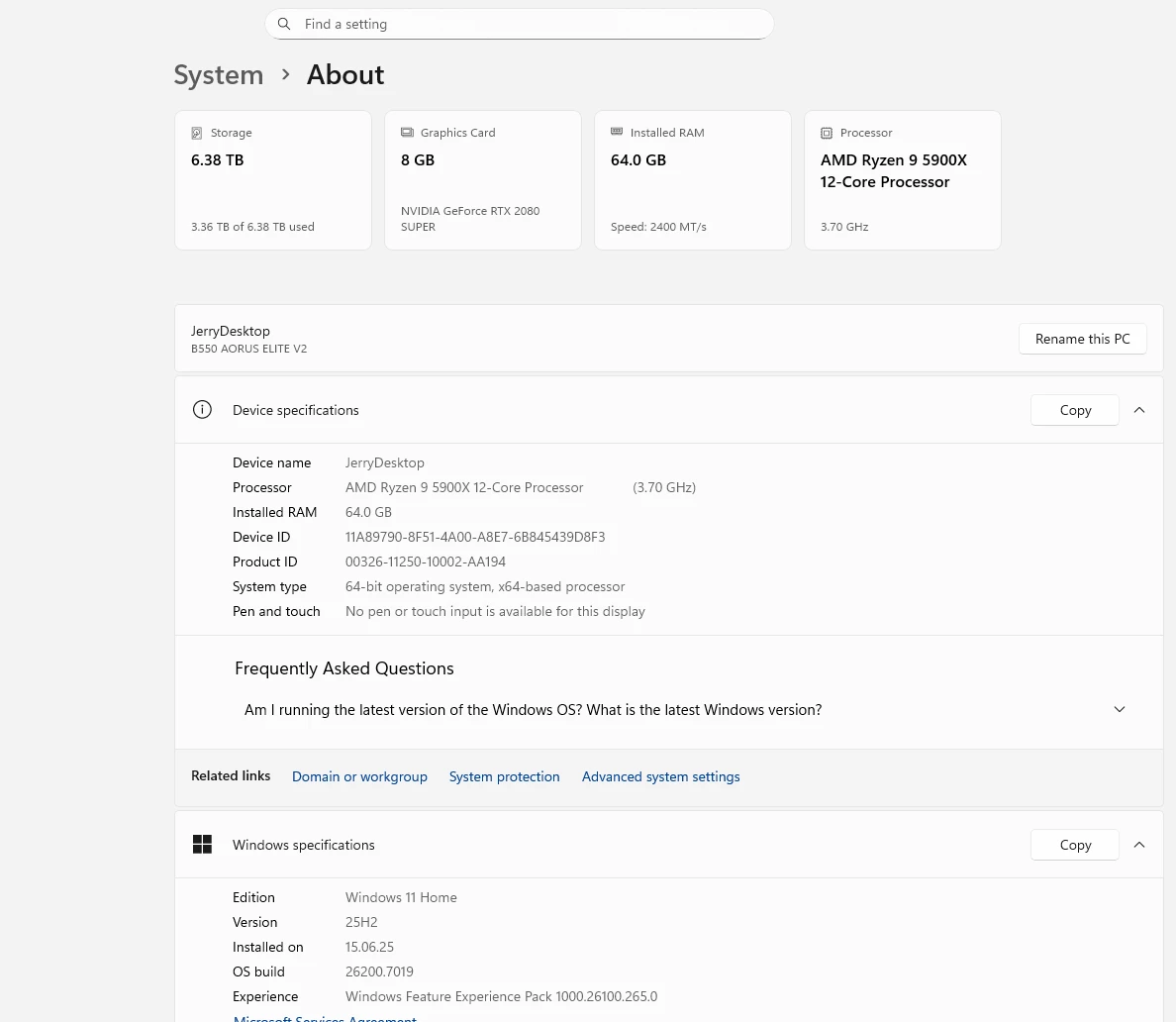Click the Storage card drive icon
The image size is (1176, 1022).
pos(197,133)
